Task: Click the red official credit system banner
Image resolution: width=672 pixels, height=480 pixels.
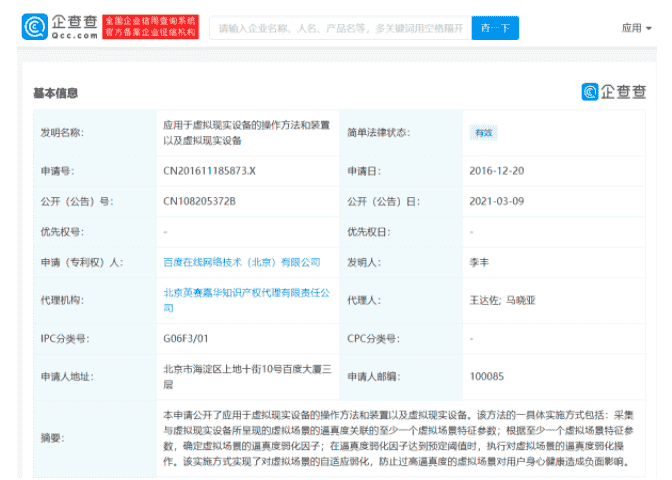Action: coord(150,27)
